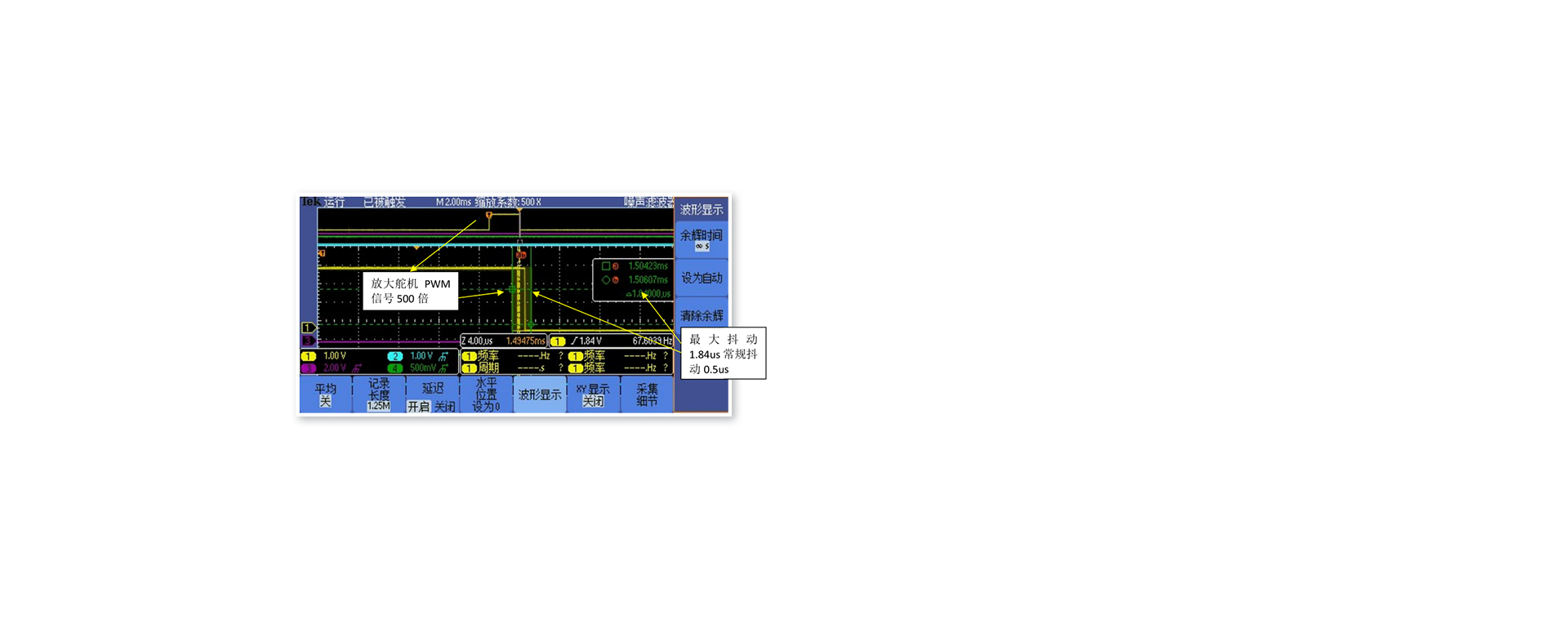This screenshot has height=637, width=1568.
Task: Open the 采集细节 acquisition details
Action: [647, 394]
